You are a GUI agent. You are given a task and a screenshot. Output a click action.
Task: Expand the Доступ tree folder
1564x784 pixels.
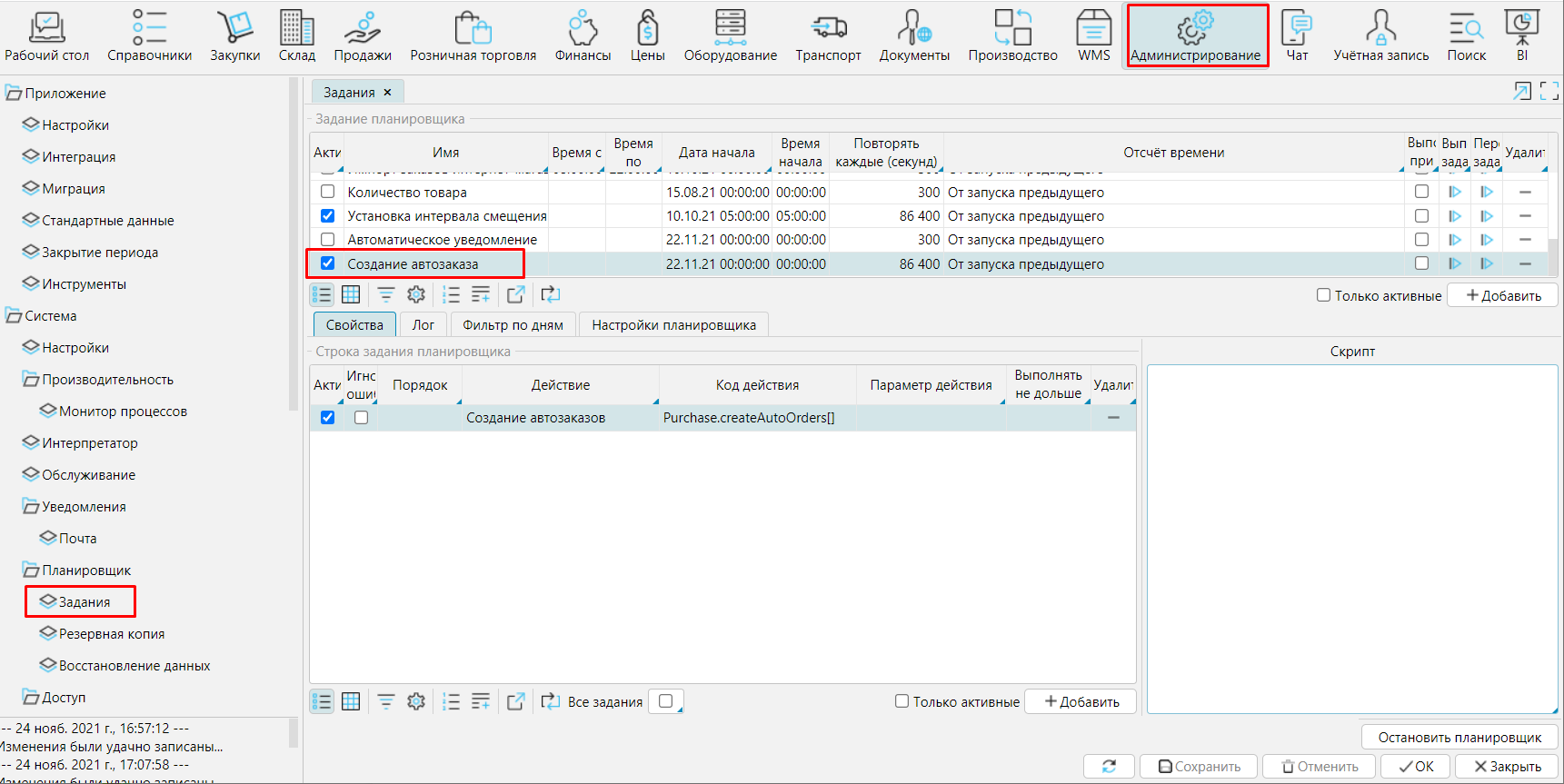31,698
